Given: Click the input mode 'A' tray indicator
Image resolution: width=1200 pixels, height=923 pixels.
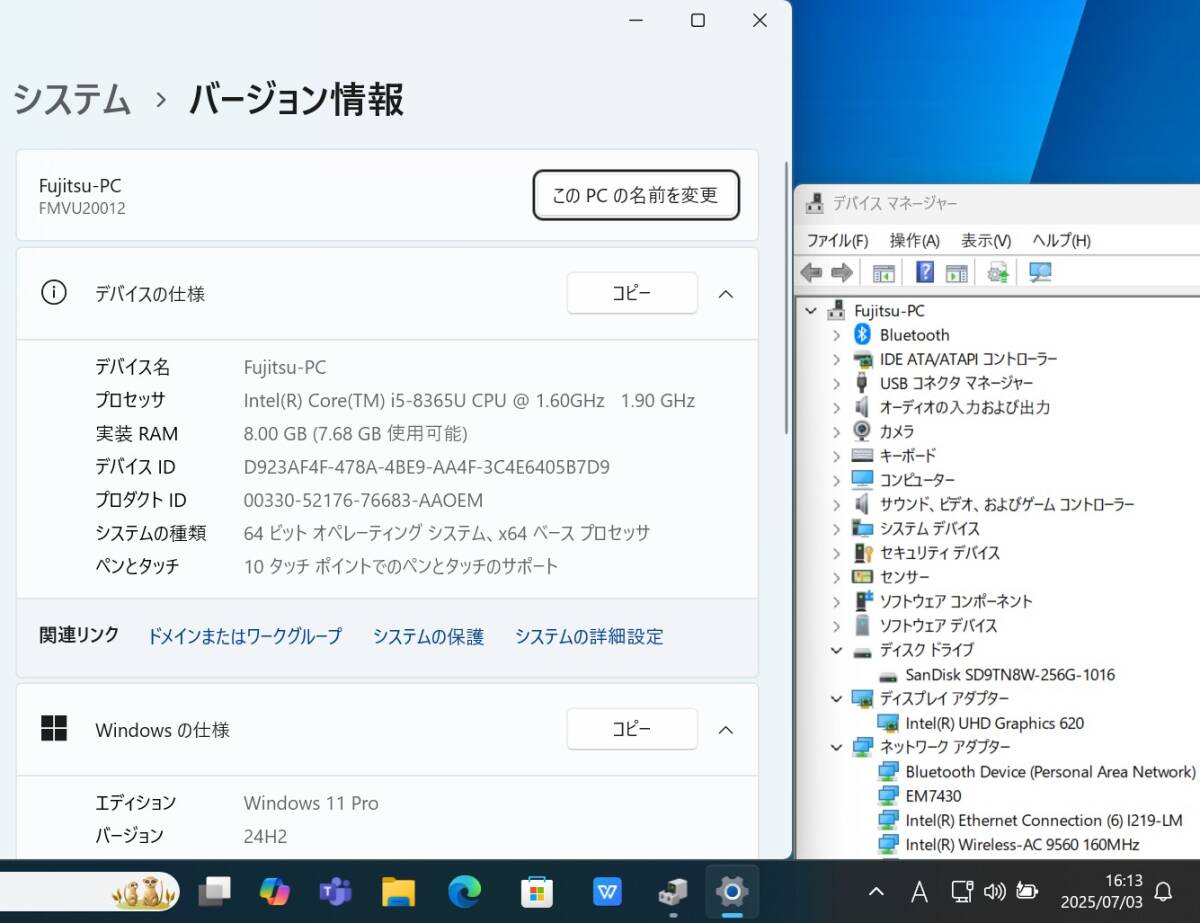Looking at the screenshot, I should coord(919,890).
